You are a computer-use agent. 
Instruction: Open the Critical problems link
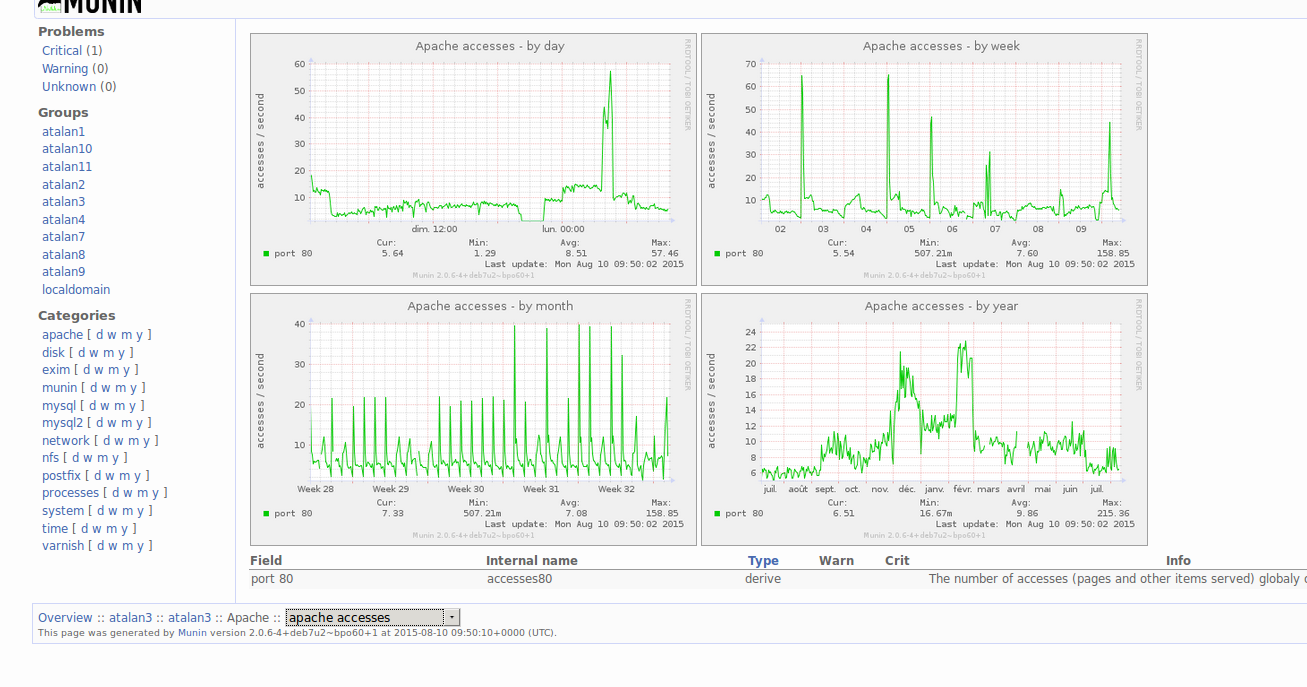coord(63,51)
